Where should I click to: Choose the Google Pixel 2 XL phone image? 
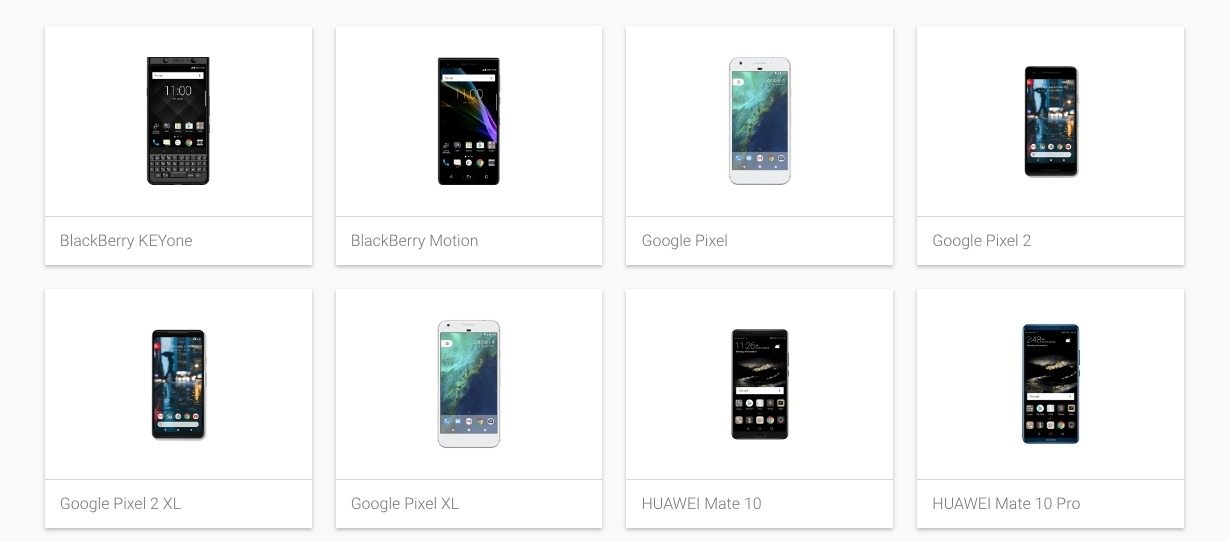pyautogui.click(x=178, y=384)
